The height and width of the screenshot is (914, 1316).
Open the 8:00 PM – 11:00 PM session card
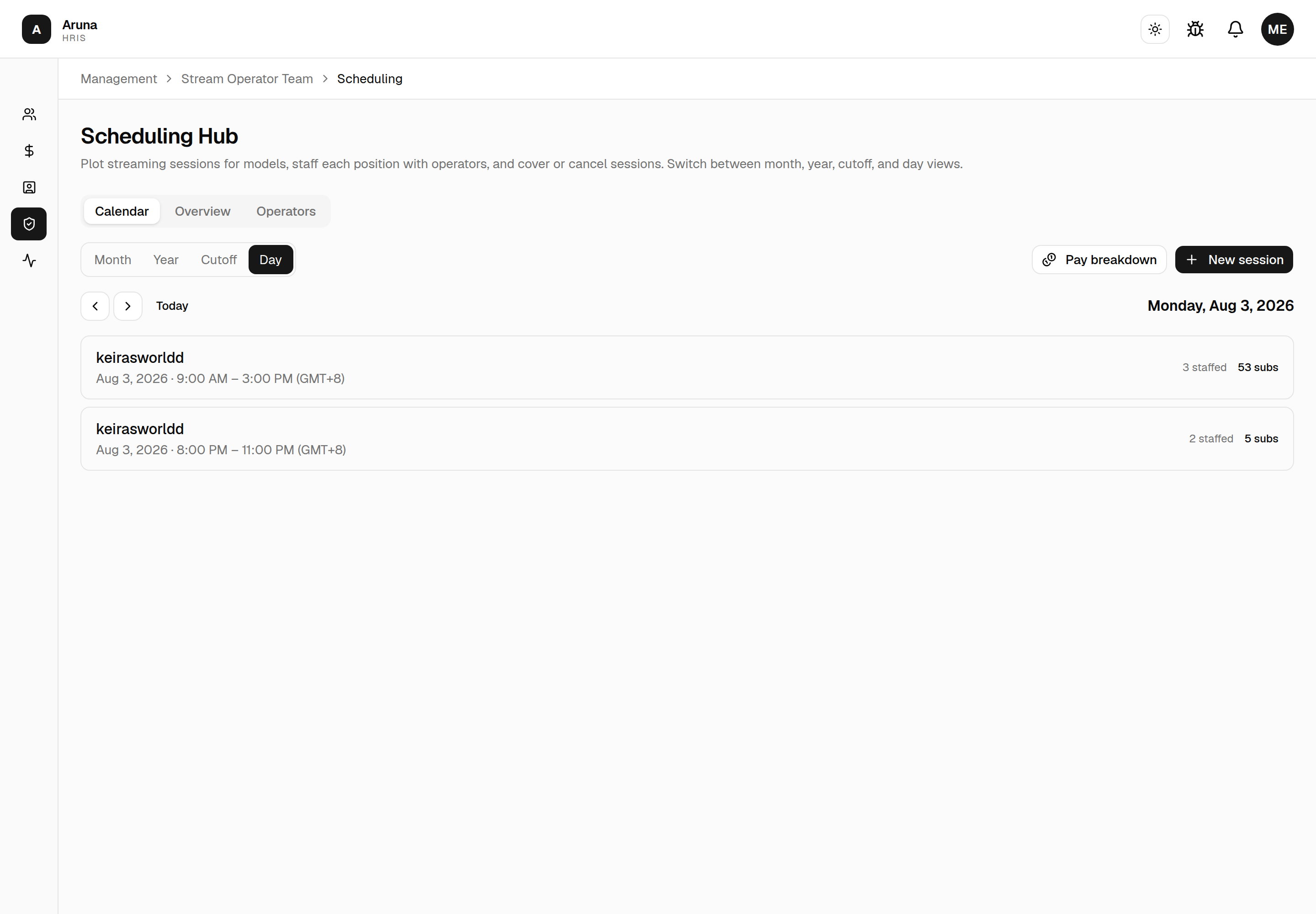click(687, 439)
